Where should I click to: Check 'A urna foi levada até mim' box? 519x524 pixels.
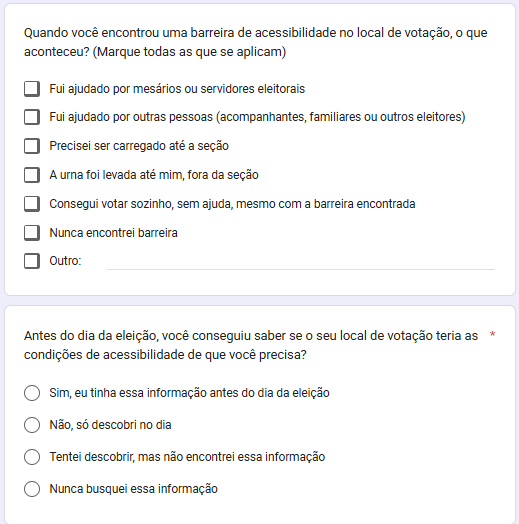click(x=32, y=175)
